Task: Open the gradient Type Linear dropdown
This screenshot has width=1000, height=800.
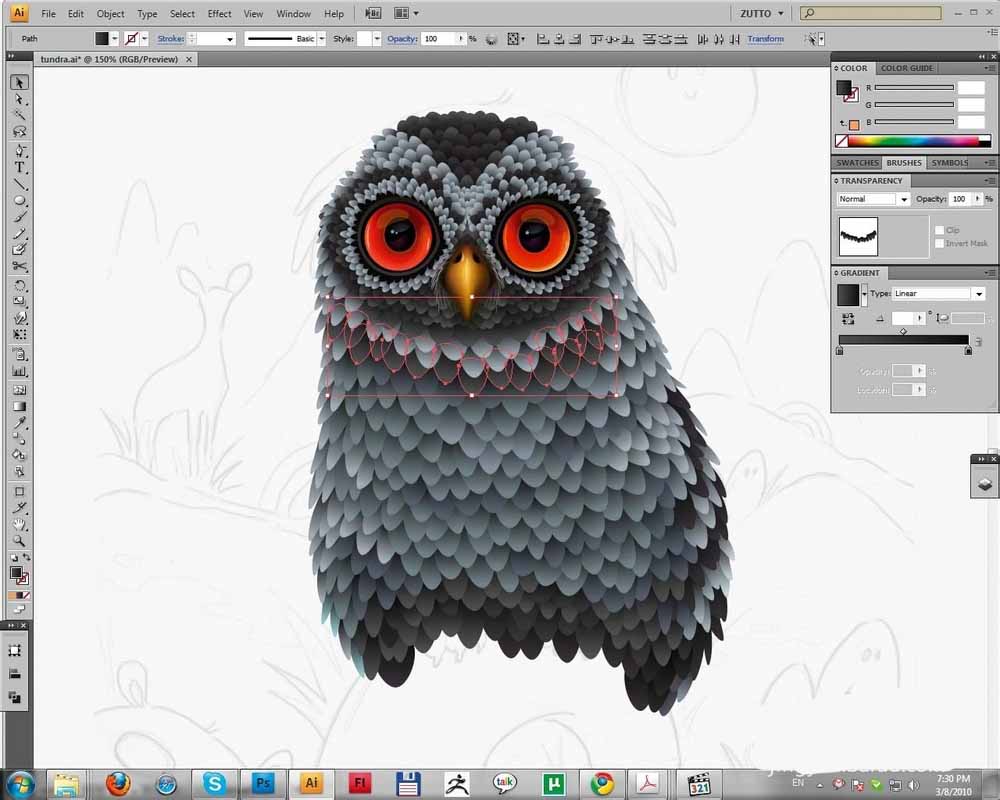Action: (939, 293)
